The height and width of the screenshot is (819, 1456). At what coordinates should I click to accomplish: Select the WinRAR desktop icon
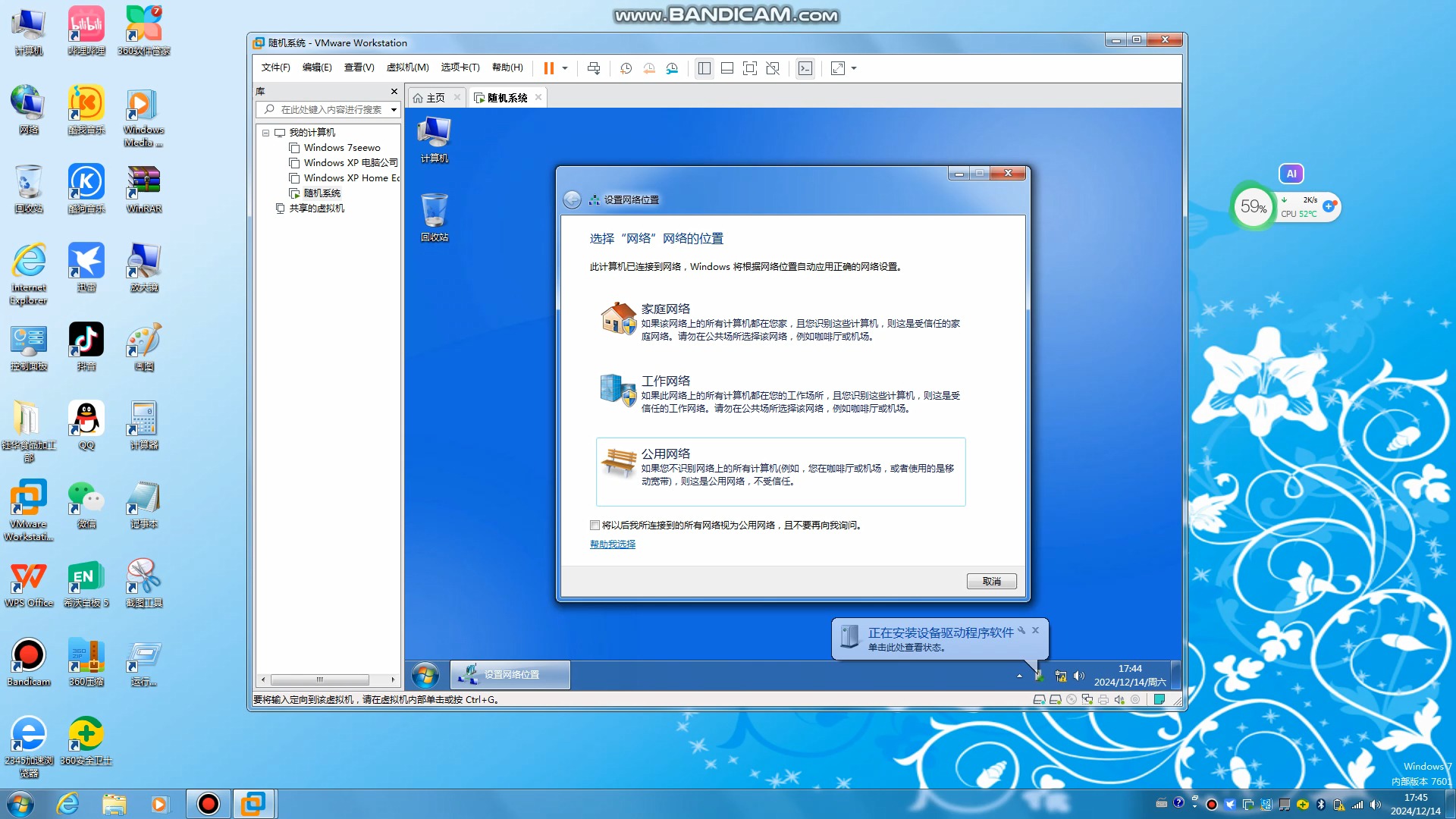144,189
